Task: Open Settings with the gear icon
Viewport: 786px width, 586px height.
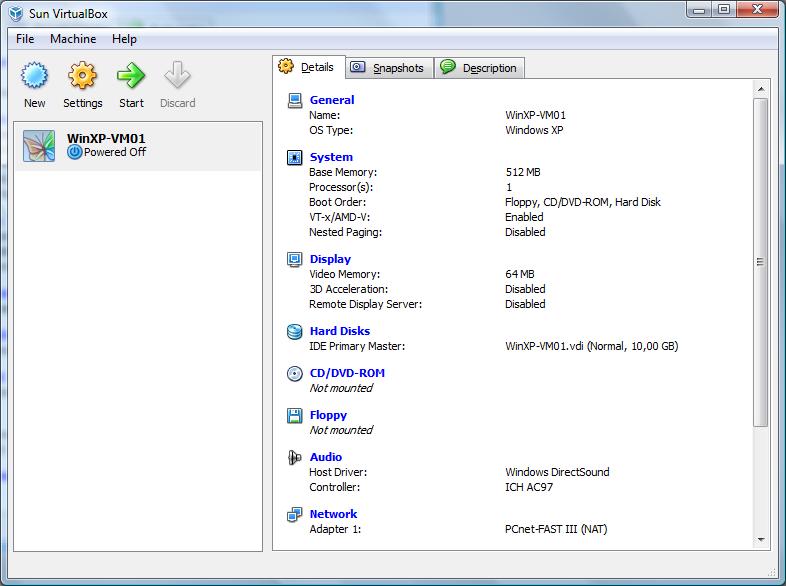Action: click(82, 76)
